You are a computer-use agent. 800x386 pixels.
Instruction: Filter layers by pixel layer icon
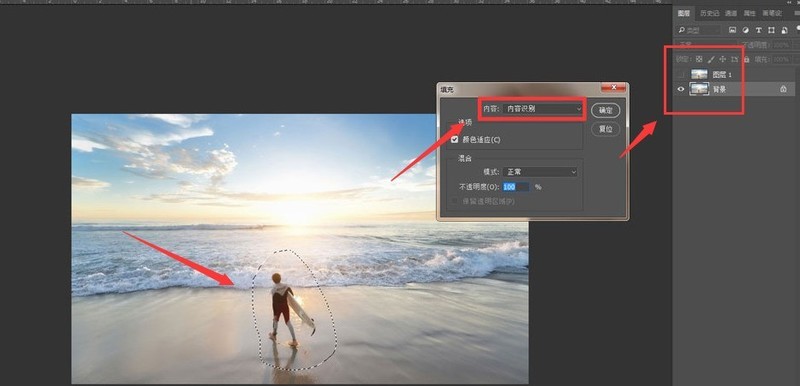pos(733,30)
